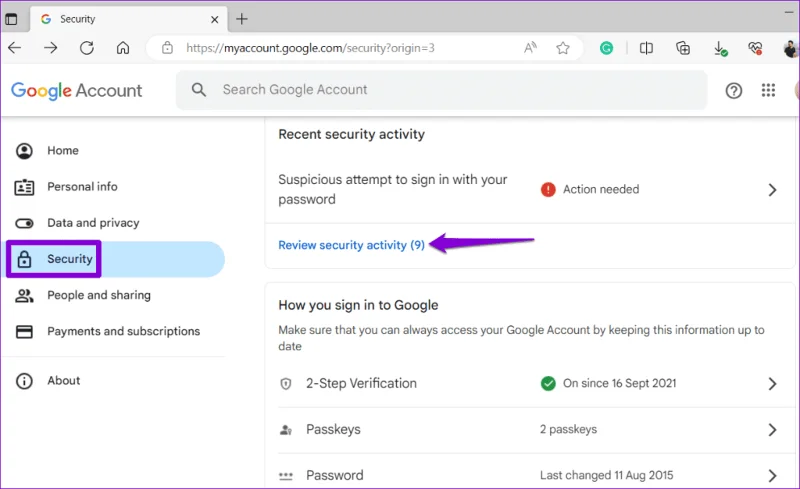Viewport: 800px width, 489px height.
Task: Click 'On since 16 Sept 2021' text
Action: (x=619, y=383)
